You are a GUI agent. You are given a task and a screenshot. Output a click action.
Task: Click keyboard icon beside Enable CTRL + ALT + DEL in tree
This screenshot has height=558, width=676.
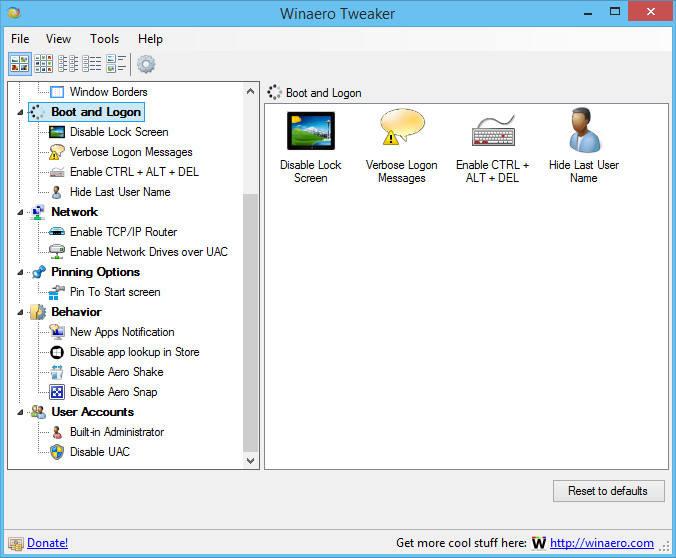tap(56, 172)
